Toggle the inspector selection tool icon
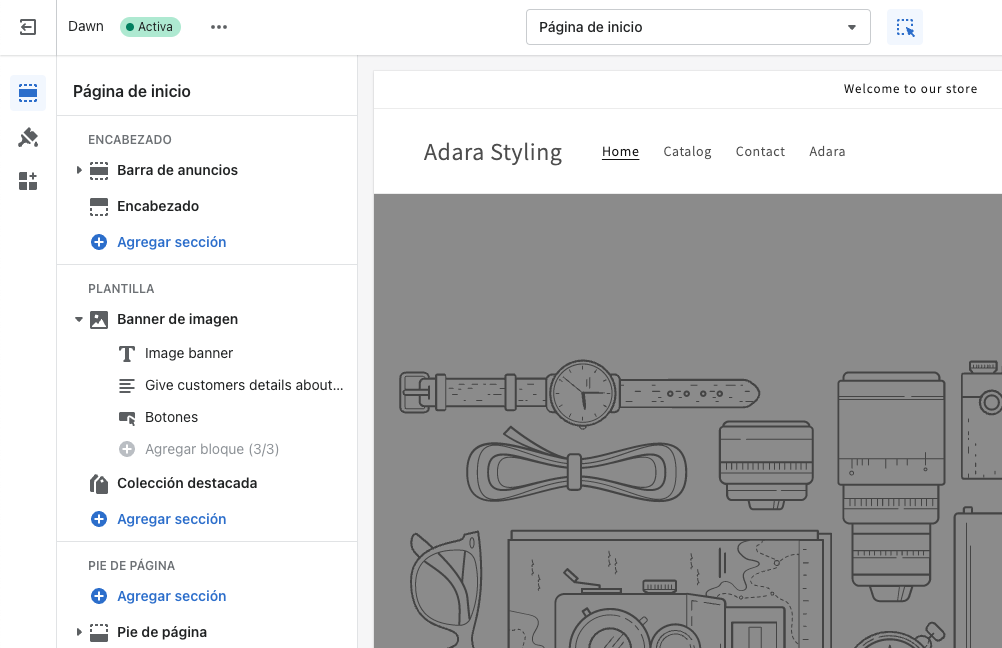Image resolution: width=1002 pixels, height=648 pixels. tap(905, 27)
